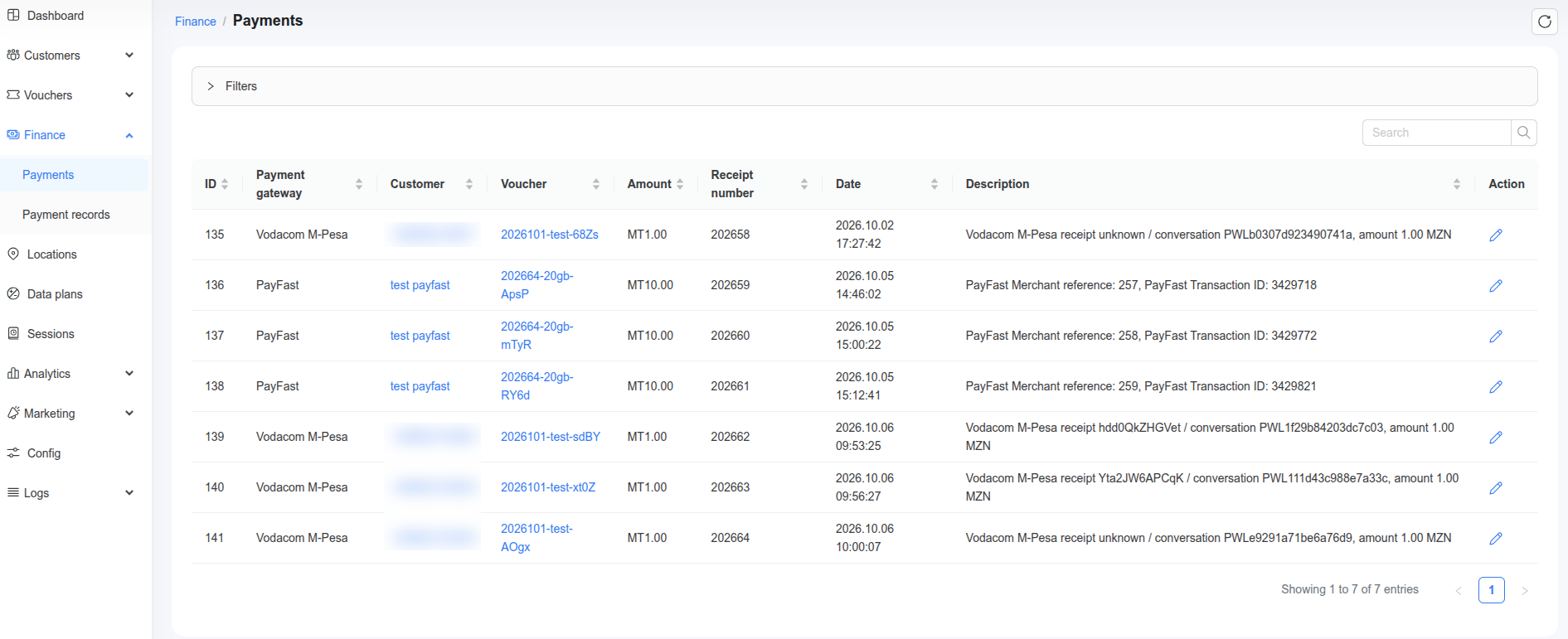Click the search magnifier icon button

(x=1523, y=133)
